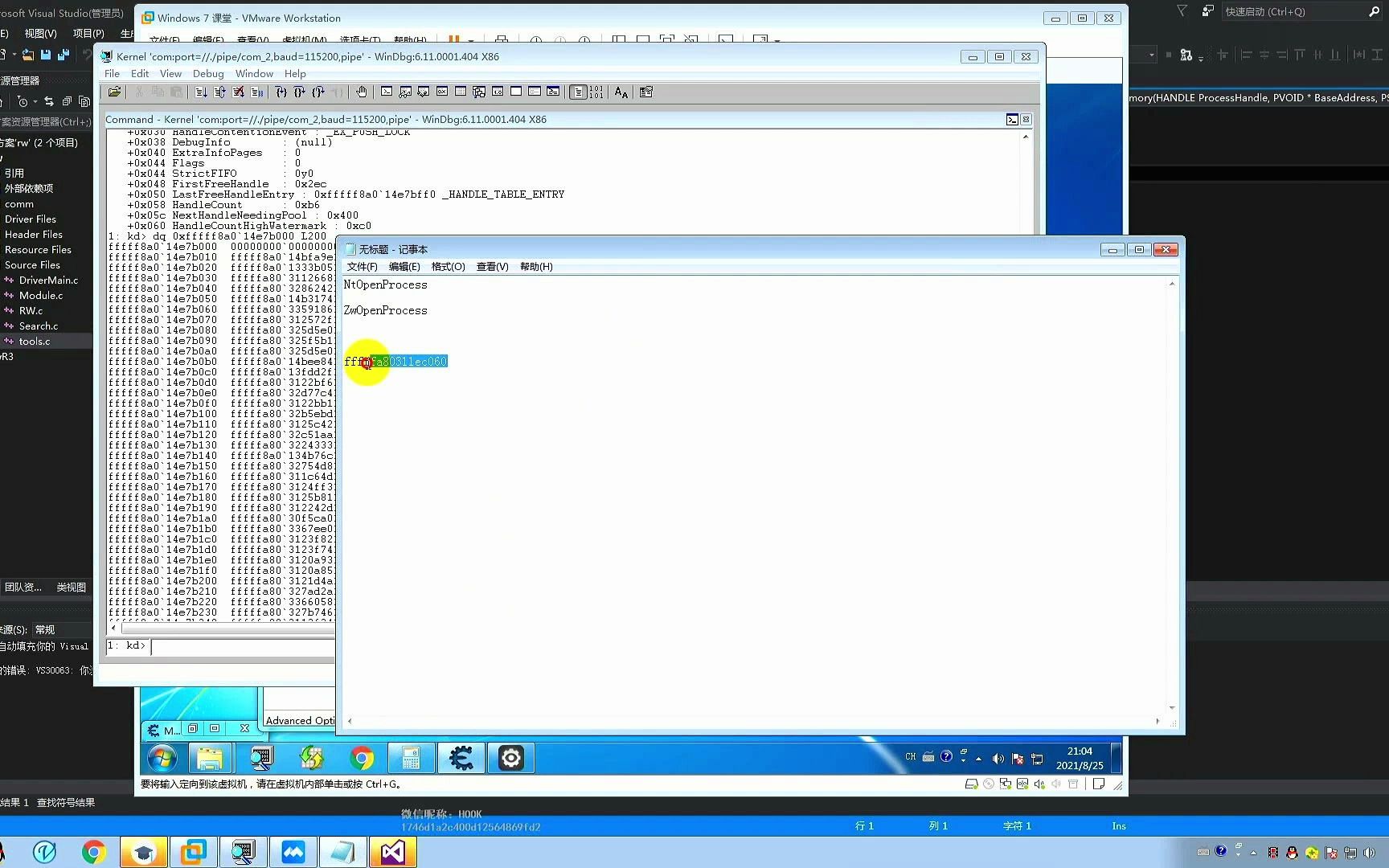Click the Font icon in WinDbg toolbar

tap(621, 92)
